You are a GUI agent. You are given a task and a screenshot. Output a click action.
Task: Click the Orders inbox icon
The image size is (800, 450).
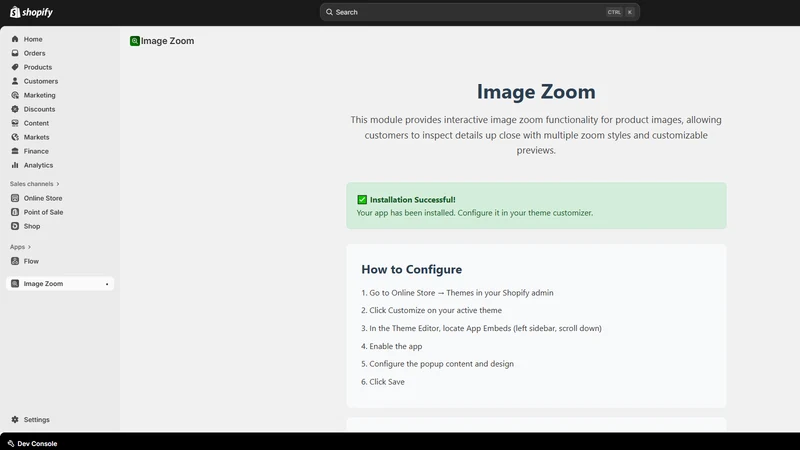click(x=15, y=53)
